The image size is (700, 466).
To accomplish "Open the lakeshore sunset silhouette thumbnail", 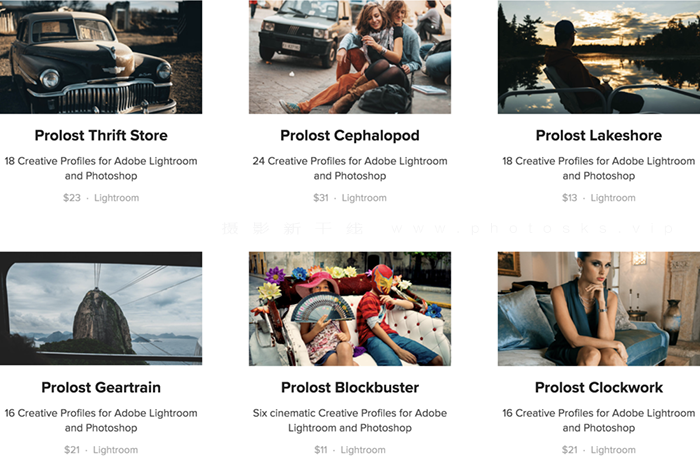I will coord(599,57).
